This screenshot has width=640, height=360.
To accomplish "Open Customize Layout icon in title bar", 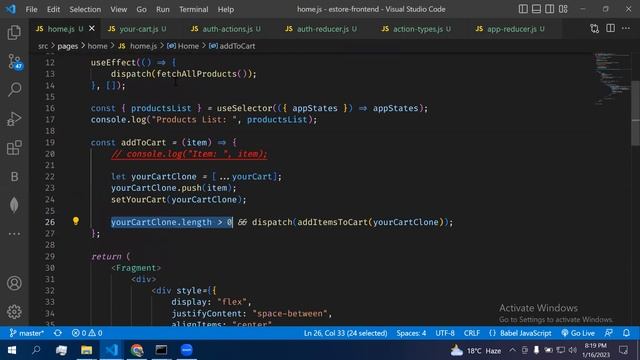I will coord(563,9).
